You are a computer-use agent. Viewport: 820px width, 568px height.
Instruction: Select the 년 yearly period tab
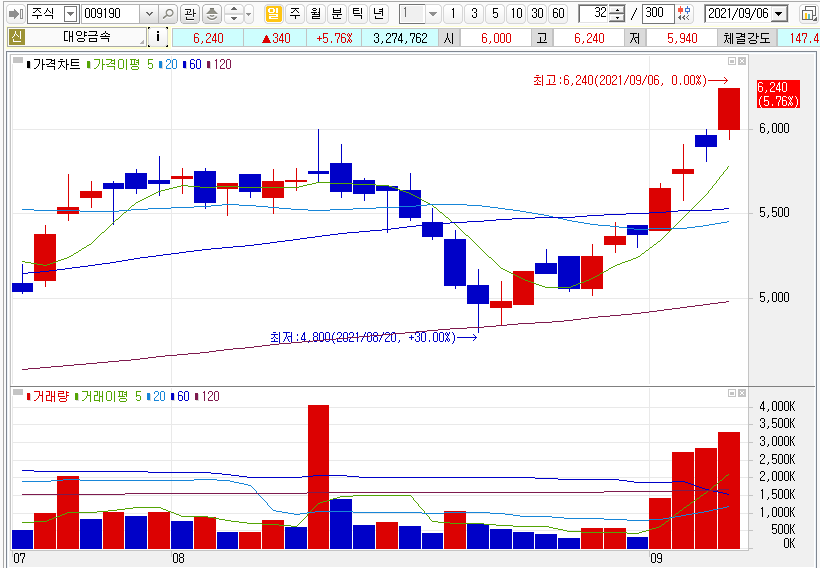pos(379,14)
